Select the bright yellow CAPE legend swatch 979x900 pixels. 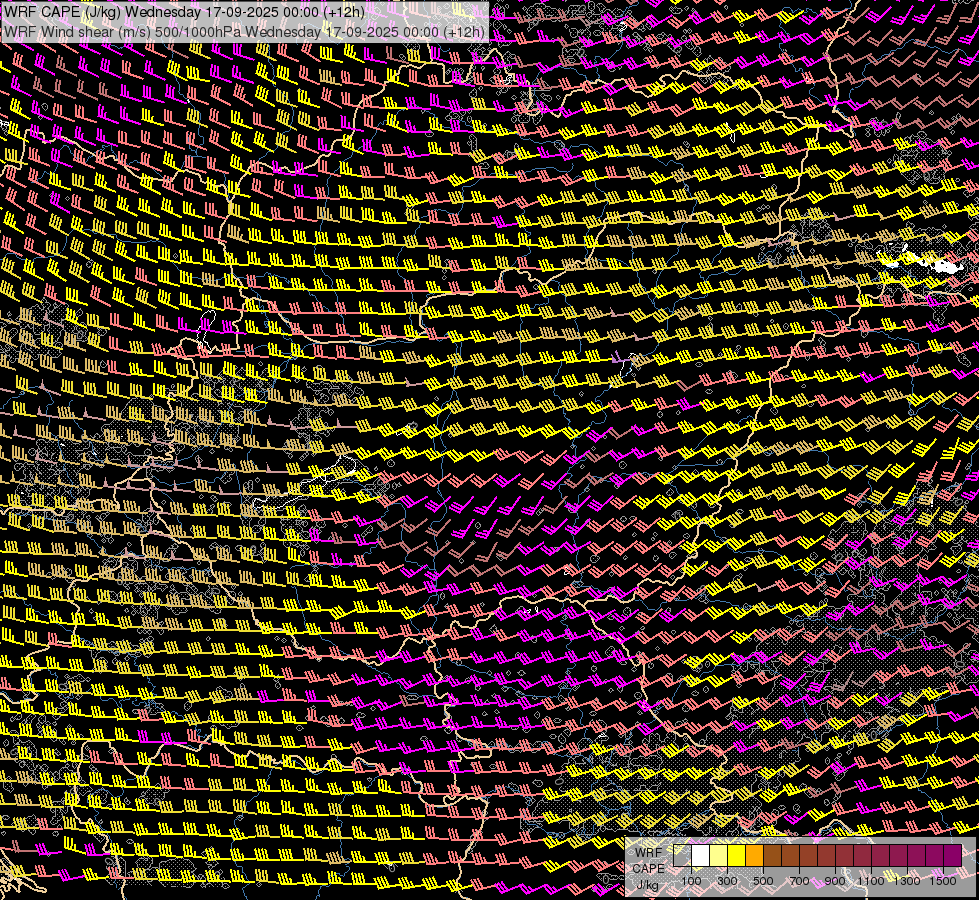tap(736, 855)
